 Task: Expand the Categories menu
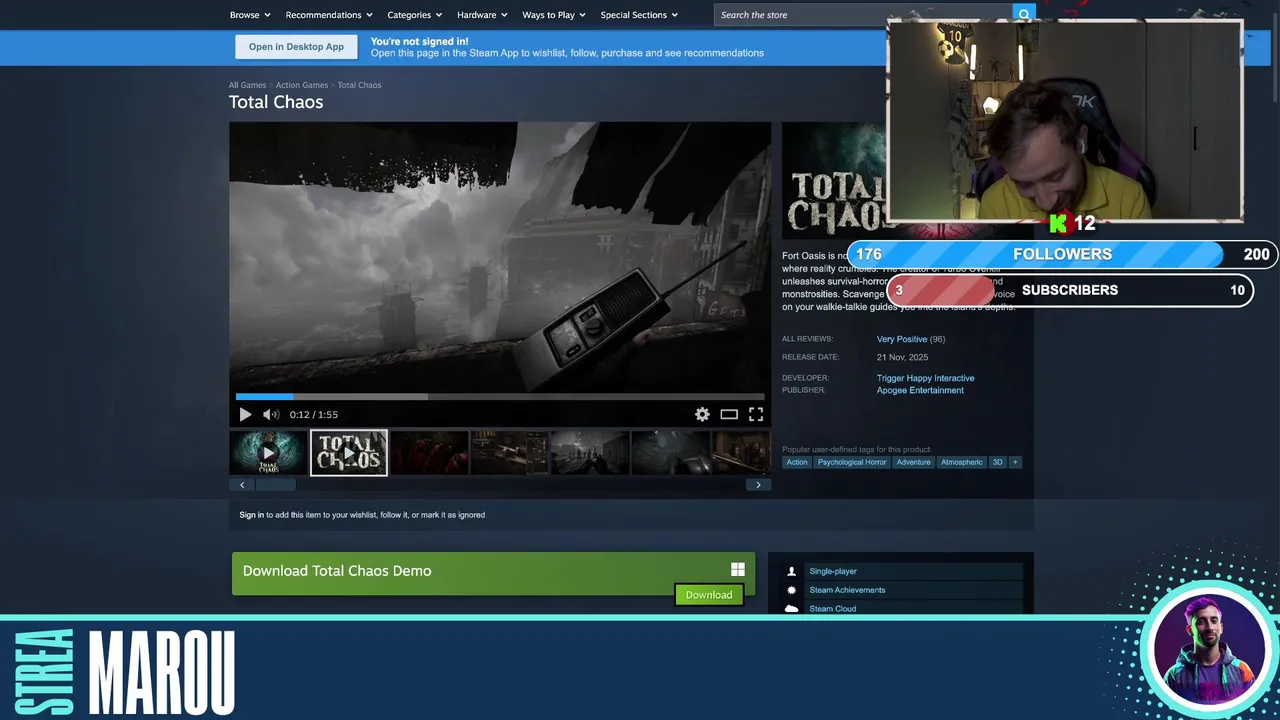click(415, 15)
